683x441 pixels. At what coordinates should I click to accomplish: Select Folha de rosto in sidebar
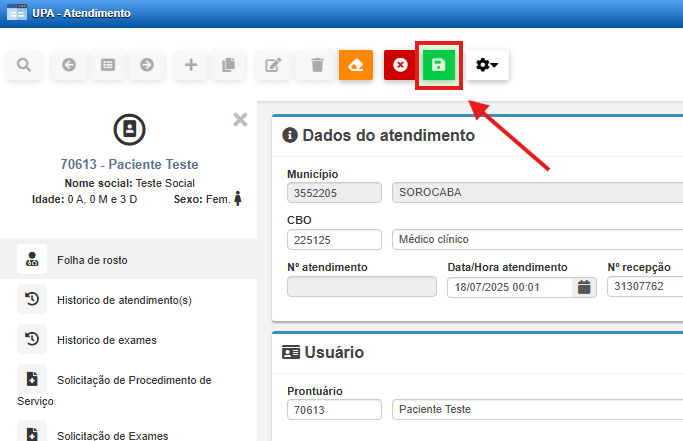(x=92, y=260)
